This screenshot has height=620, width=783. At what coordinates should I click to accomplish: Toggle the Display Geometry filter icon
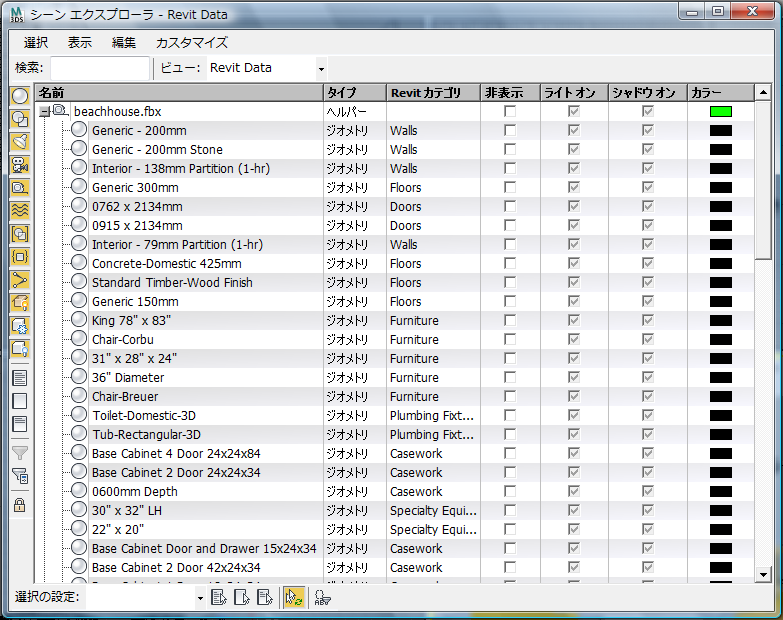coord(20,96)
